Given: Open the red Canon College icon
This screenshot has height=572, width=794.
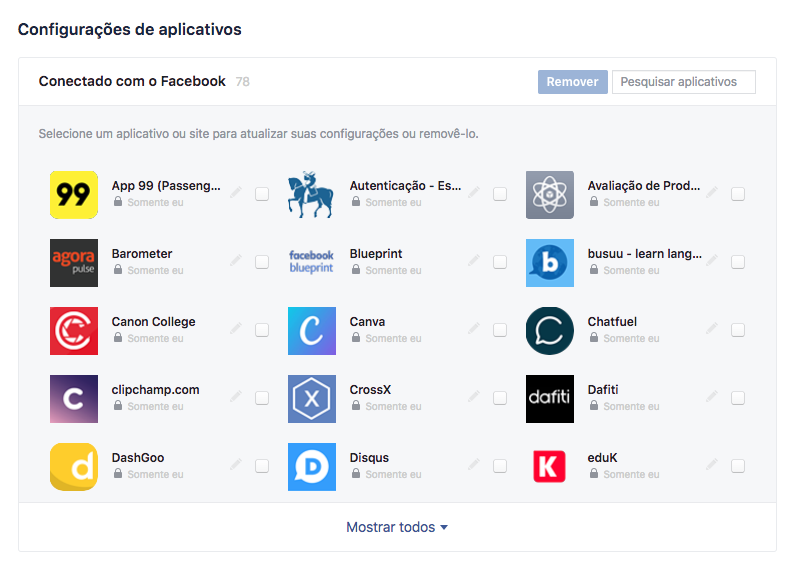Looking at the screenshot, I should tap(74, 331).
